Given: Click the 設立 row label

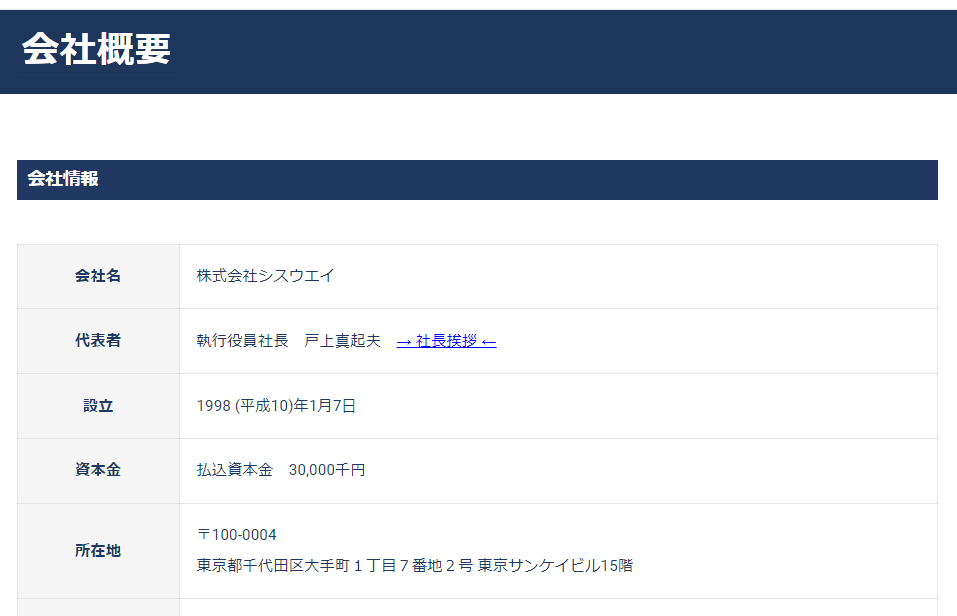Looking at the screenshot, I should point(98,406).
